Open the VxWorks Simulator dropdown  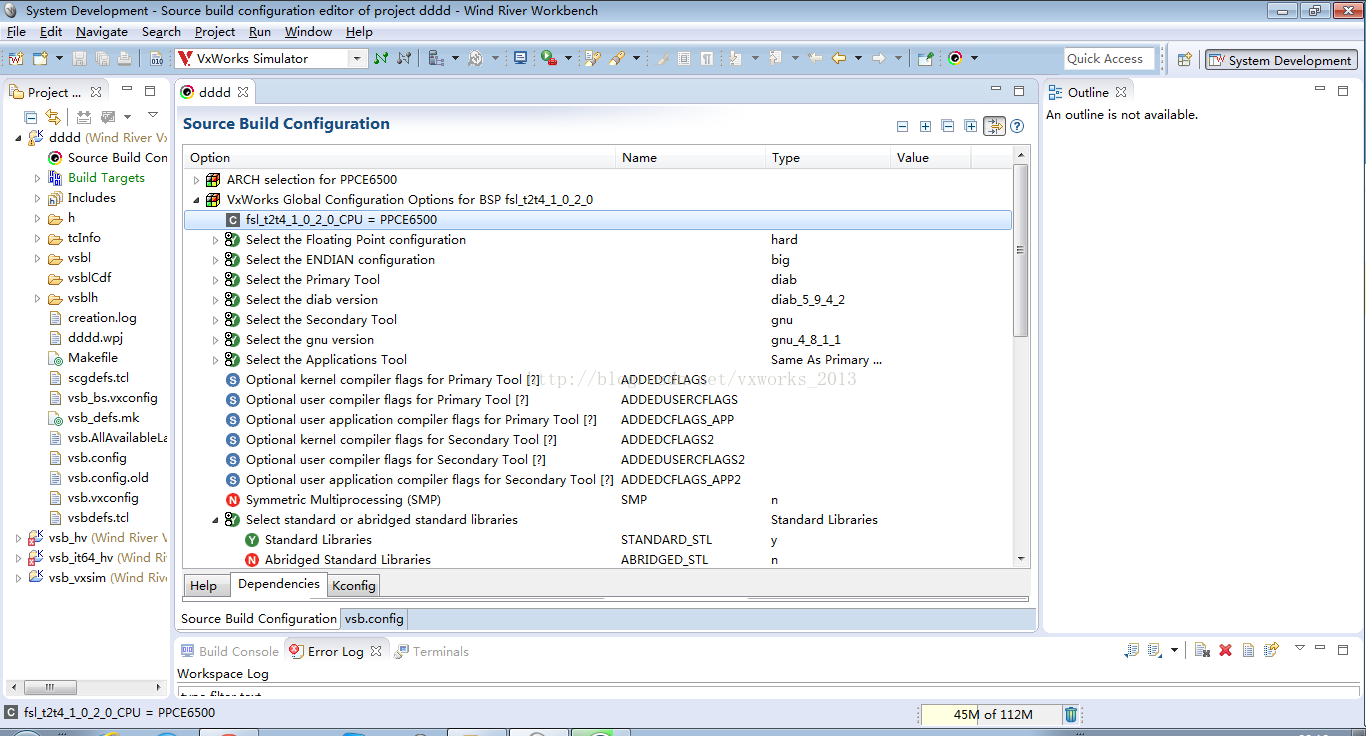[357, 59]
